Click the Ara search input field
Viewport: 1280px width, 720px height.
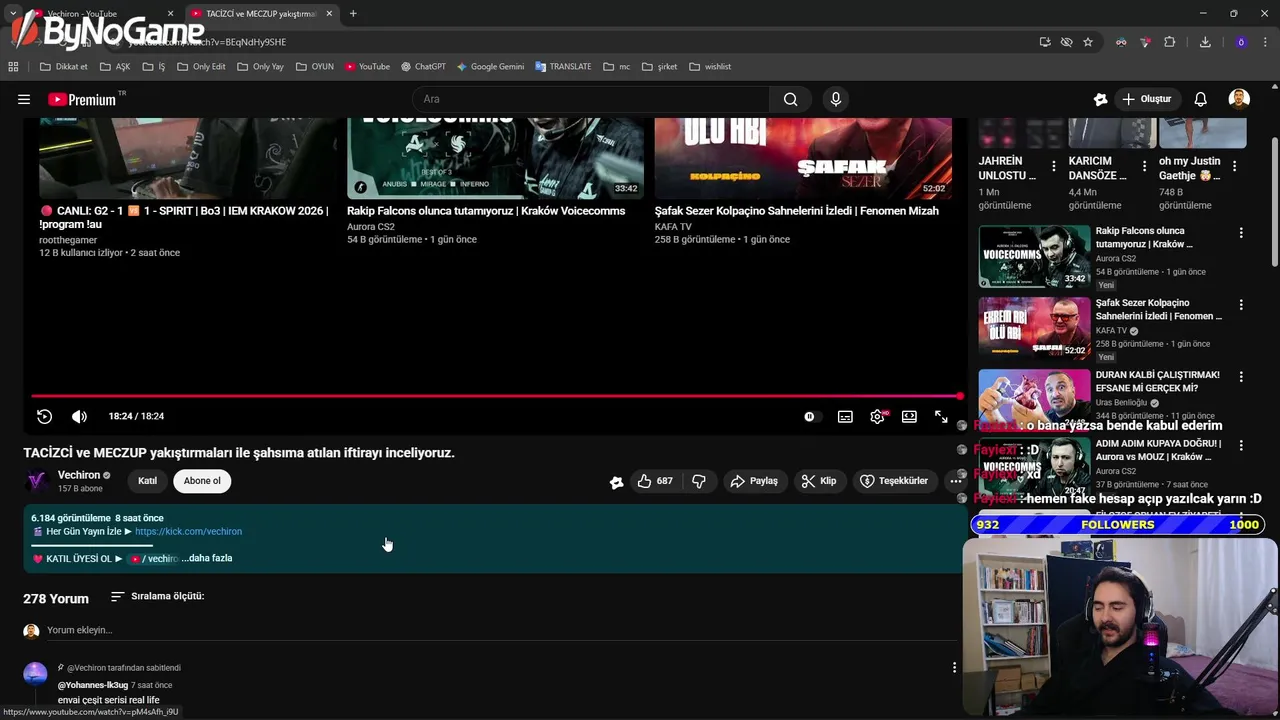(x=590, y=99)
